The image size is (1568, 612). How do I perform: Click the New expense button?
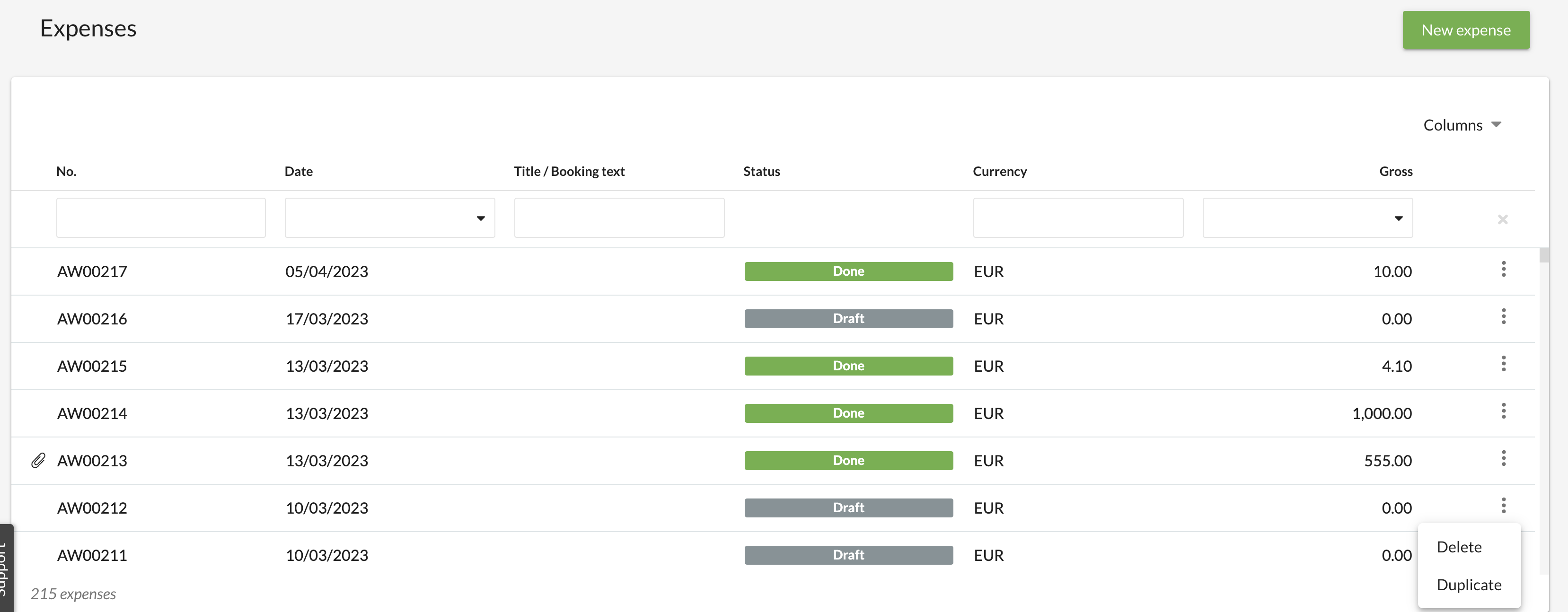click(x=1465, y=30)
